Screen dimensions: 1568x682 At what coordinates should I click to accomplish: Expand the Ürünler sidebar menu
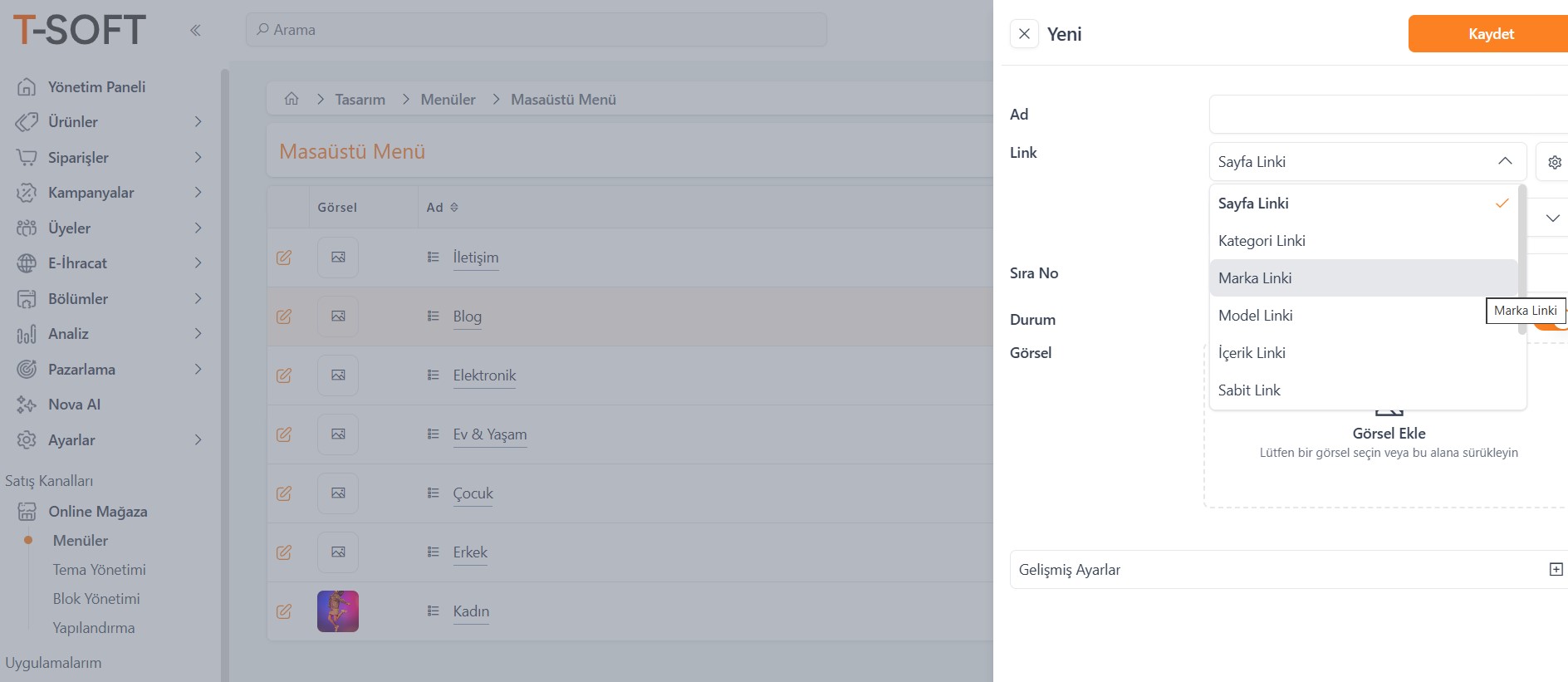(198, 122)
